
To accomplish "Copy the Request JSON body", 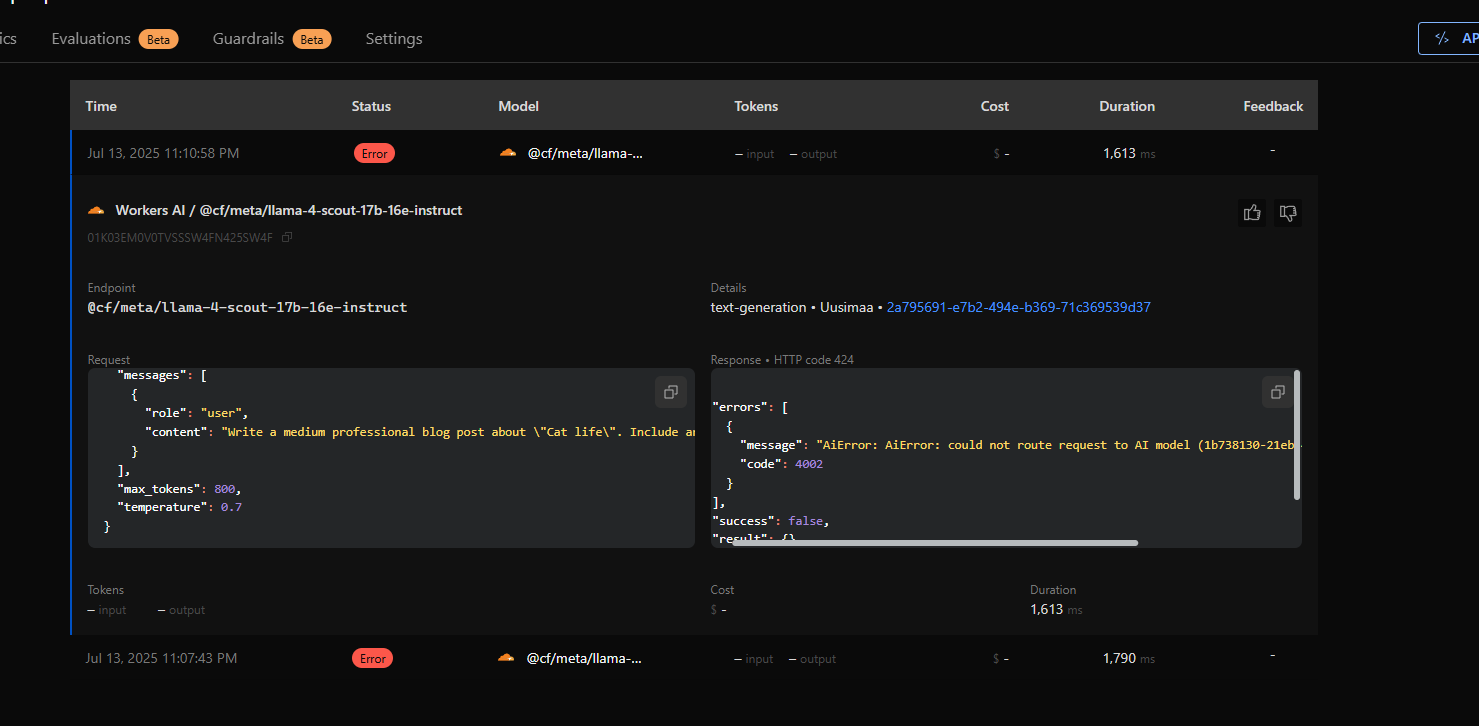I will click(671, 392).
